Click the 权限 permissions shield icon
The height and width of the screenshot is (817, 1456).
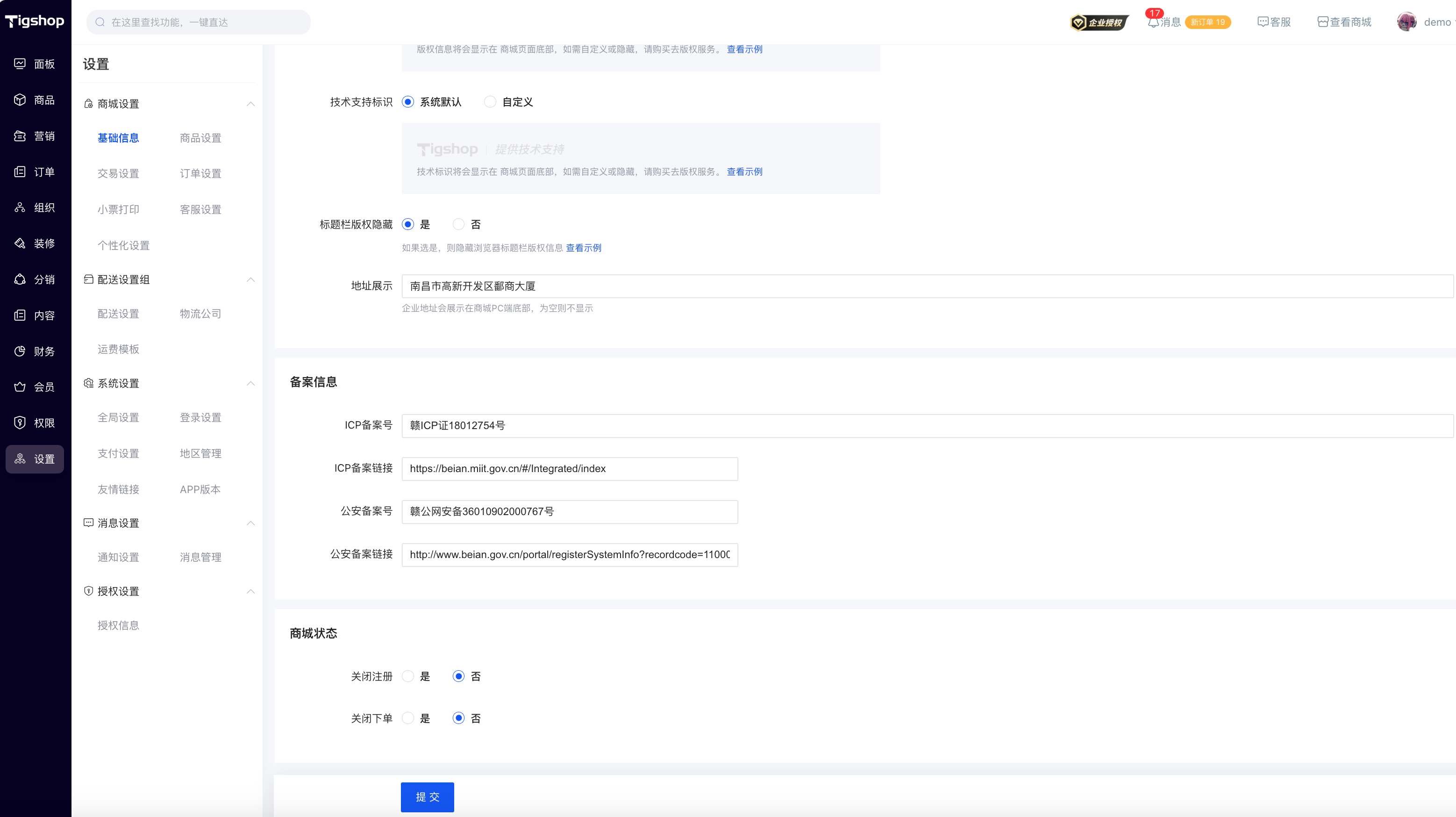(x=20, y=423)
